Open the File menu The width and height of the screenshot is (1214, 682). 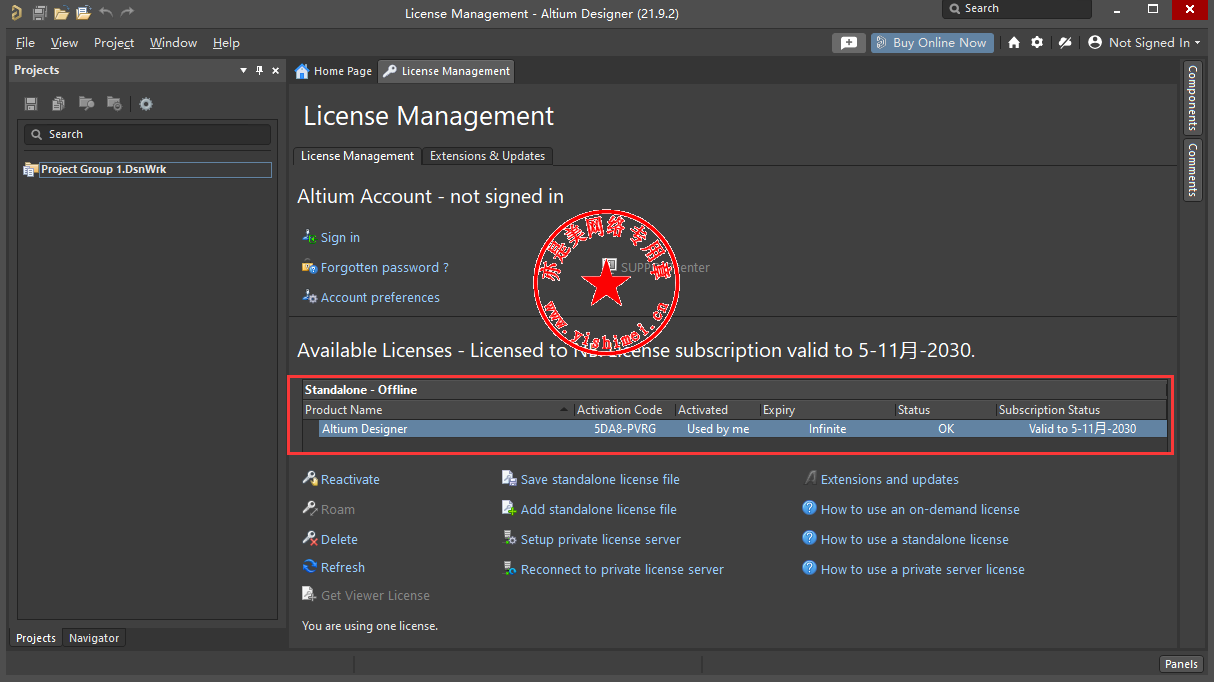[x=25, y=43]
